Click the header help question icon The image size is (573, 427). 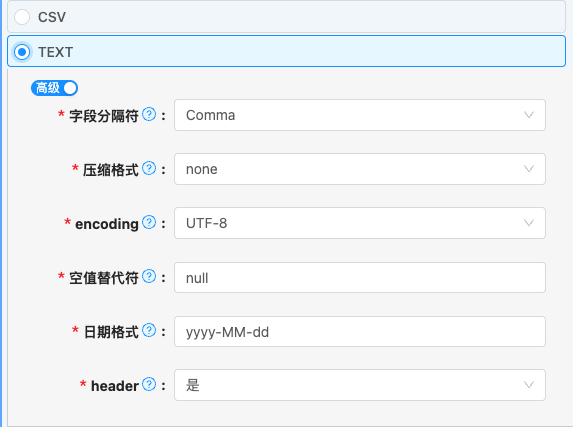click(x=149, y=384)
